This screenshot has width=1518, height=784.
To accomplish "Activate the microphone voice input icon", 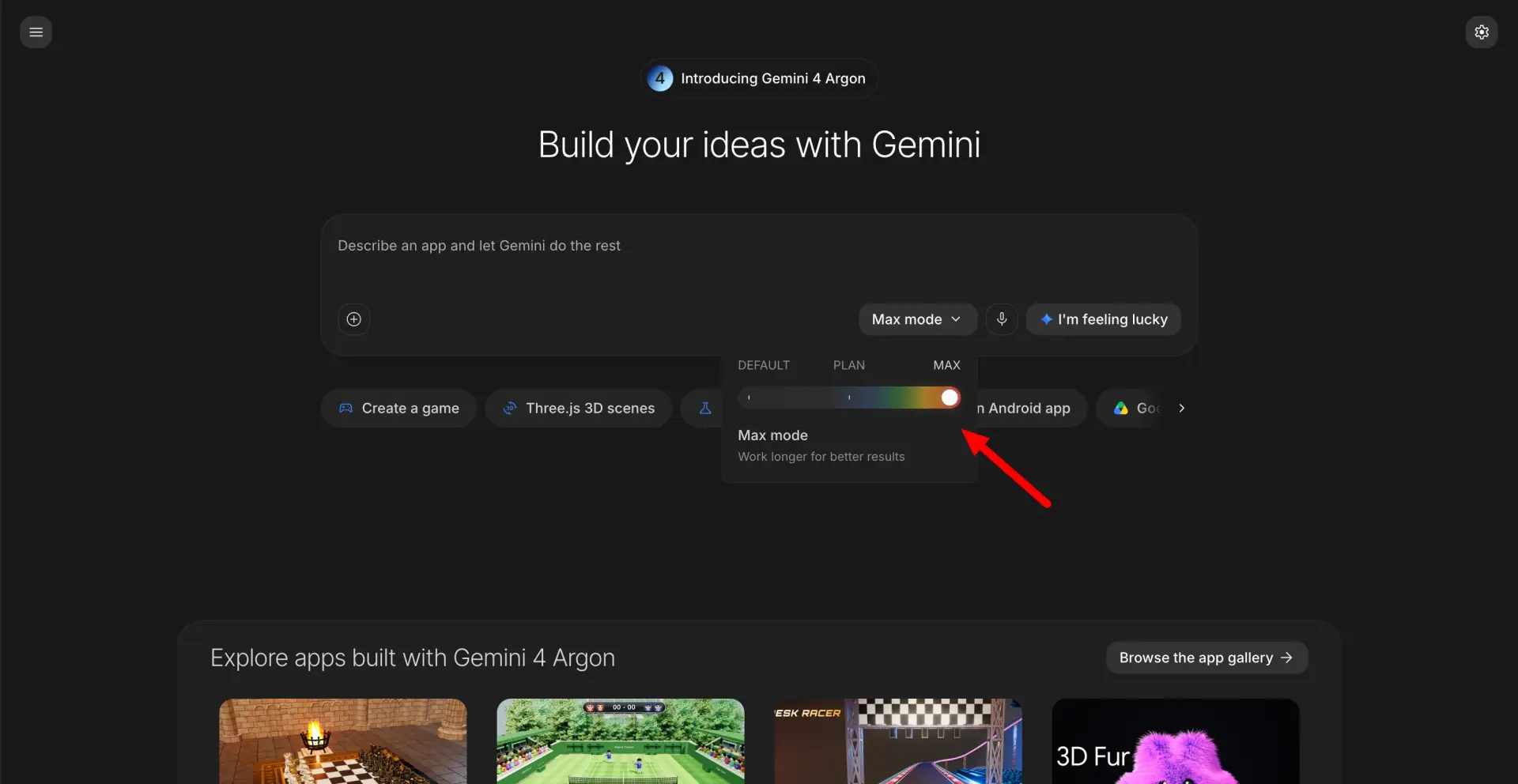I will point(1002,319).
